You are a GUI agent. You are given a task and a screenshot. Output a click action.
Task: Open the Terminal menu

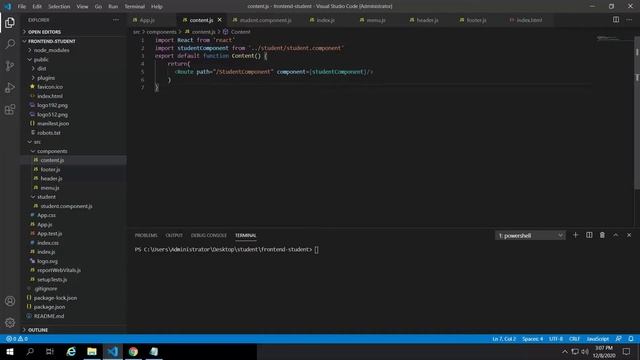pos(135,7)
